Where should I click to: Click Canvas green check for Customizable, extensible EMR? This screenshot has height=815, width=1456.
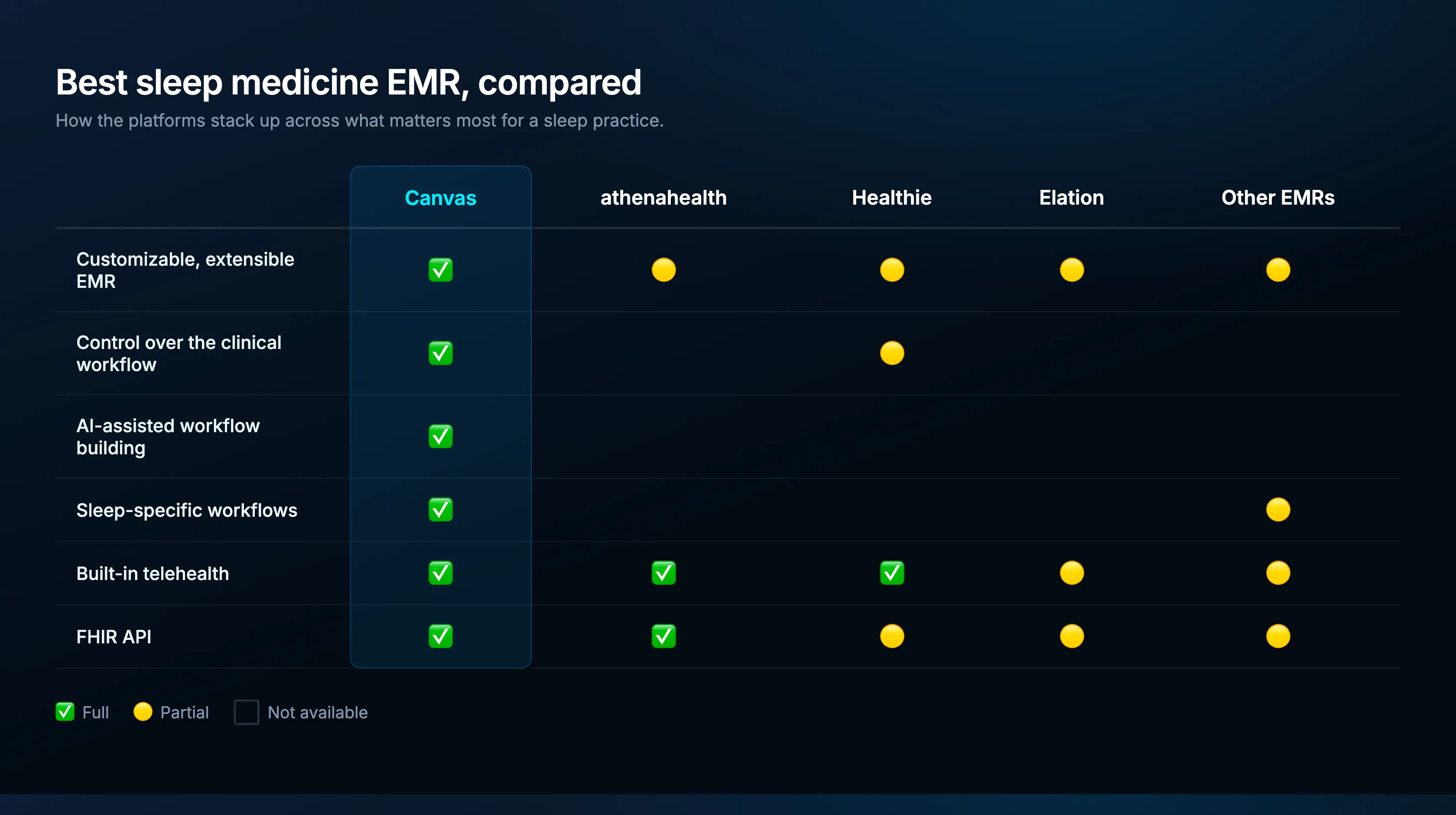tap(440, 270)
